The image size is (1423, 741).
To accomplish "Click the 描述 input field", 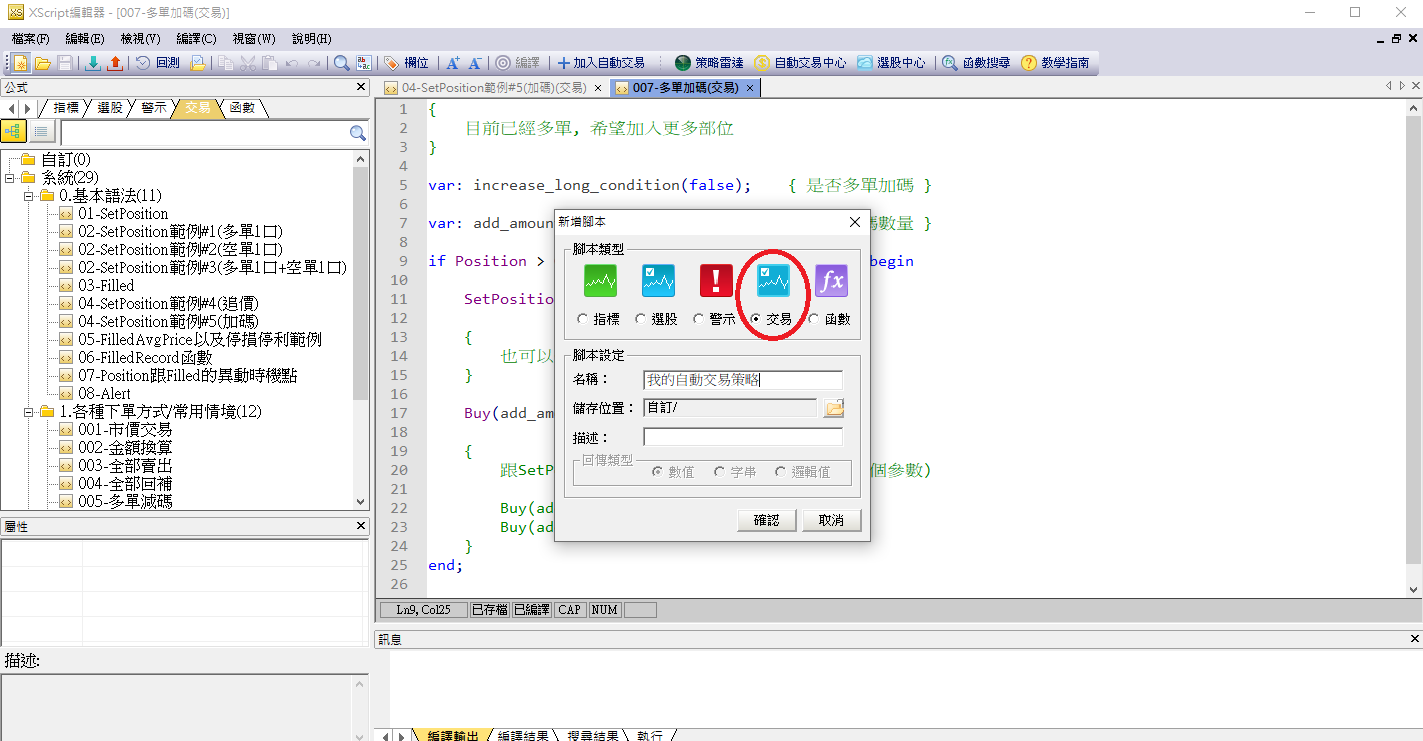I will tap(742, 437).
